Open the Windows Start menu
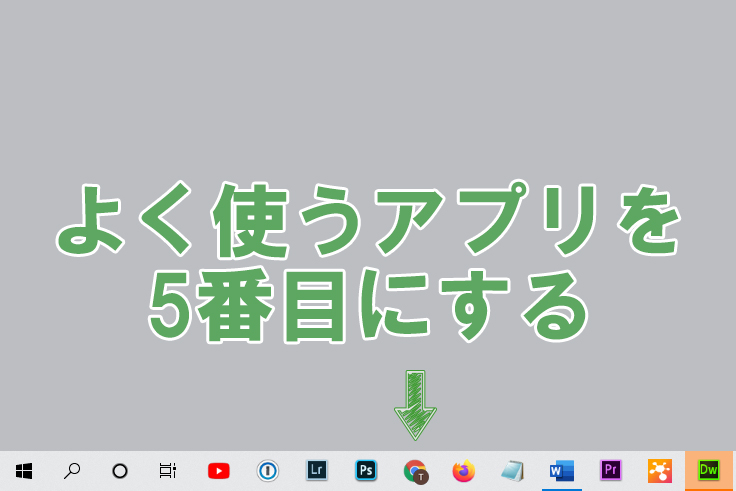 tap(24, 471)
